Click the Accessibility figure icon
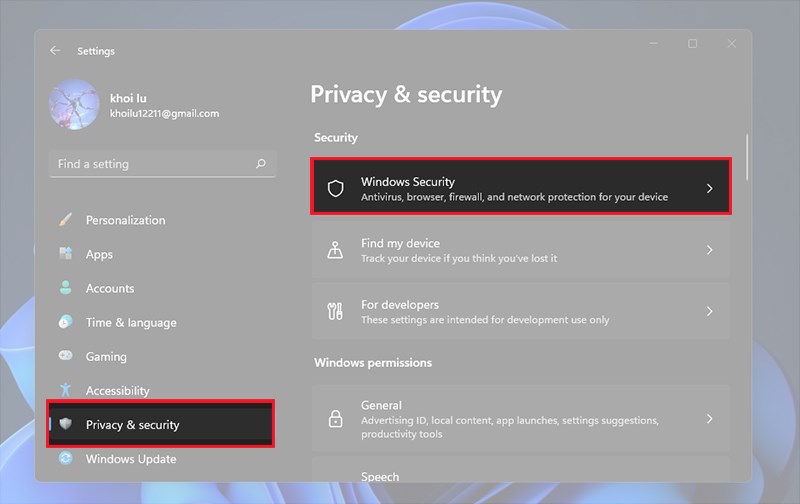Viewport: 800px width, 504px height. (66, 390)
